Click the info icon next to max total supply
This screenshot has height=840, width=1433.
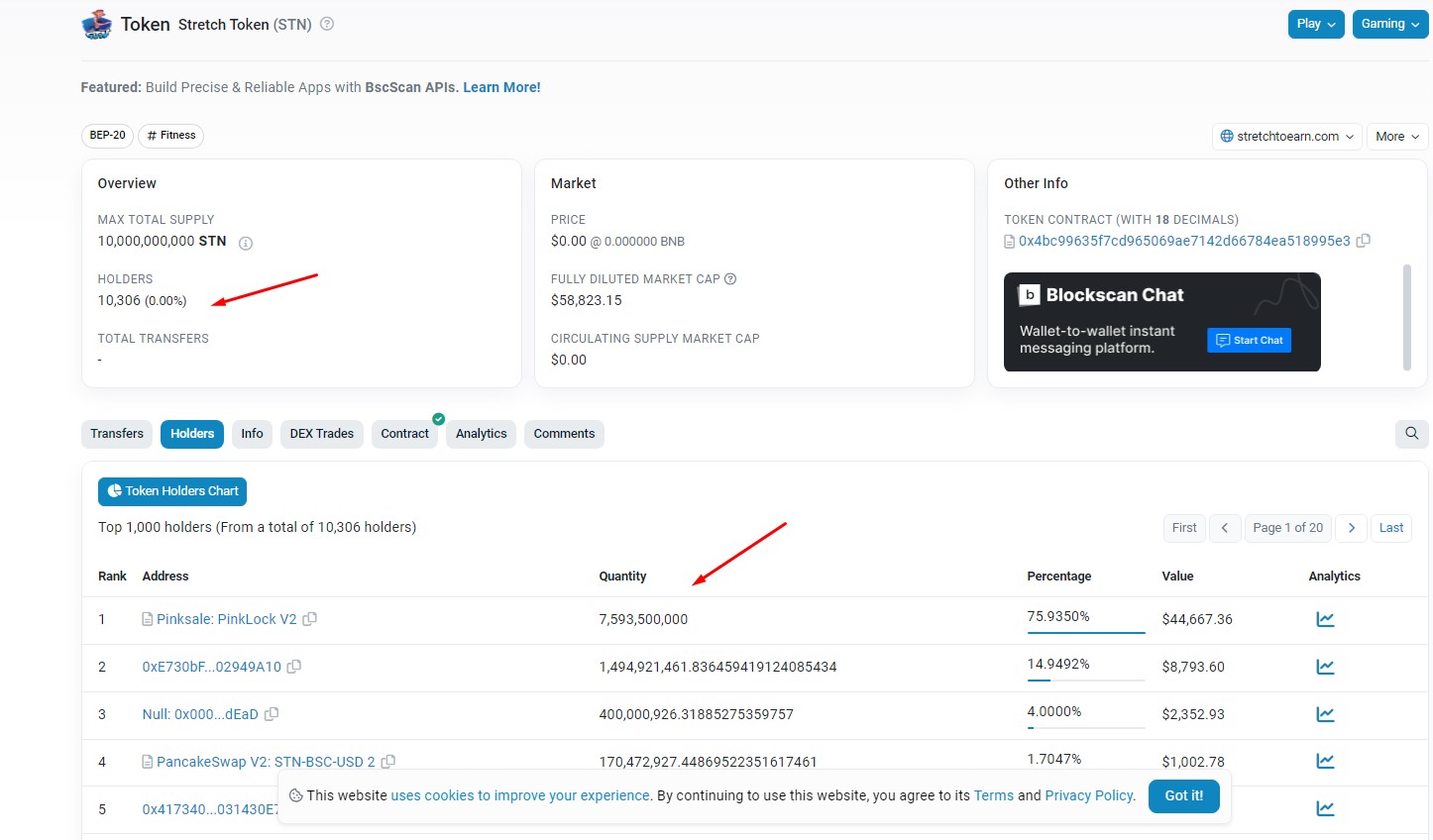coord(246,243)
